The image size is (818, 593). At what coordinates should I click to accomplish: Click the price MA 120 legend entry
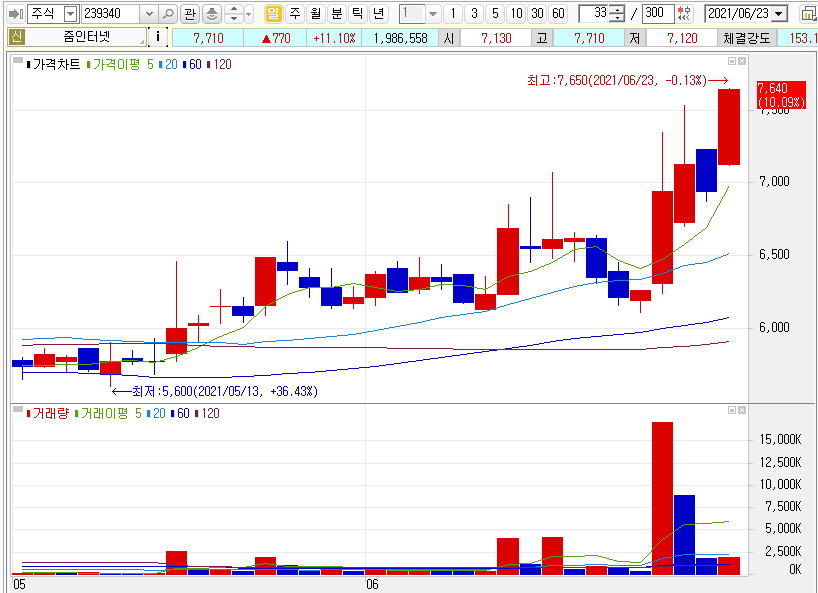219,65
